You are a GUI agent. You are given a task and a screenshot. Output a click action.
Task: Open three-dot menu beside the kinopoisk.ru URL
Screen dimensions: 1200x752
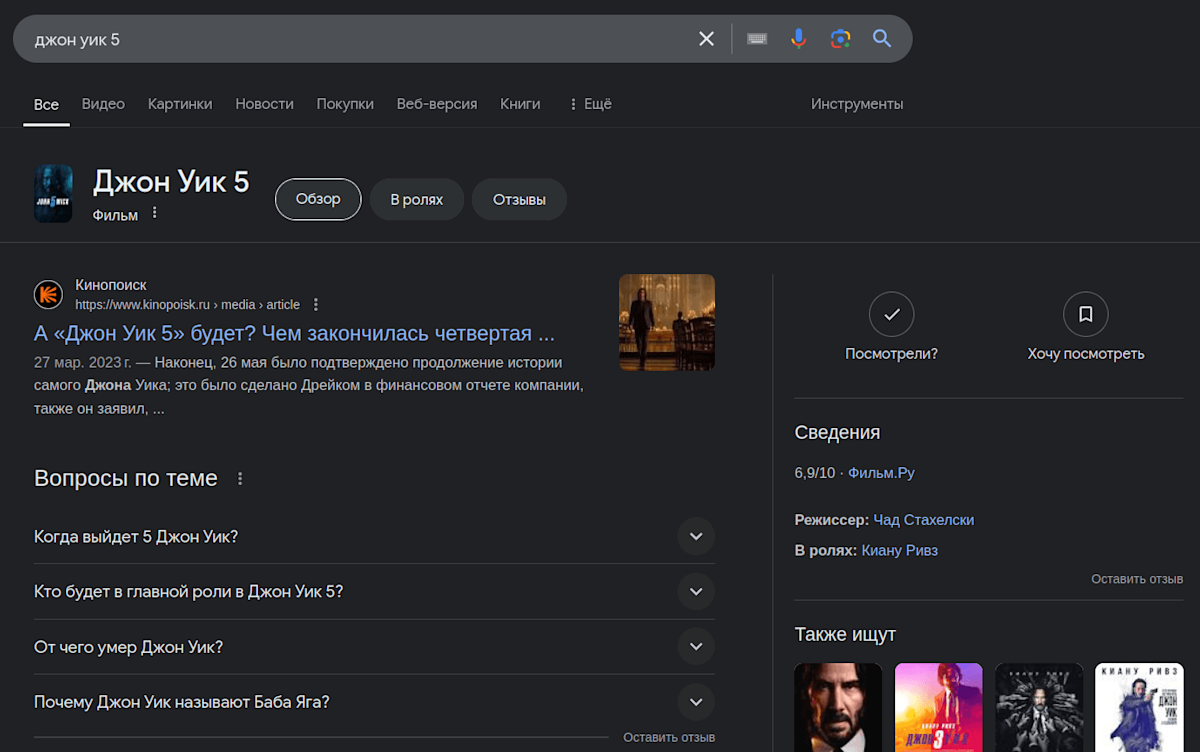[316, 305]
